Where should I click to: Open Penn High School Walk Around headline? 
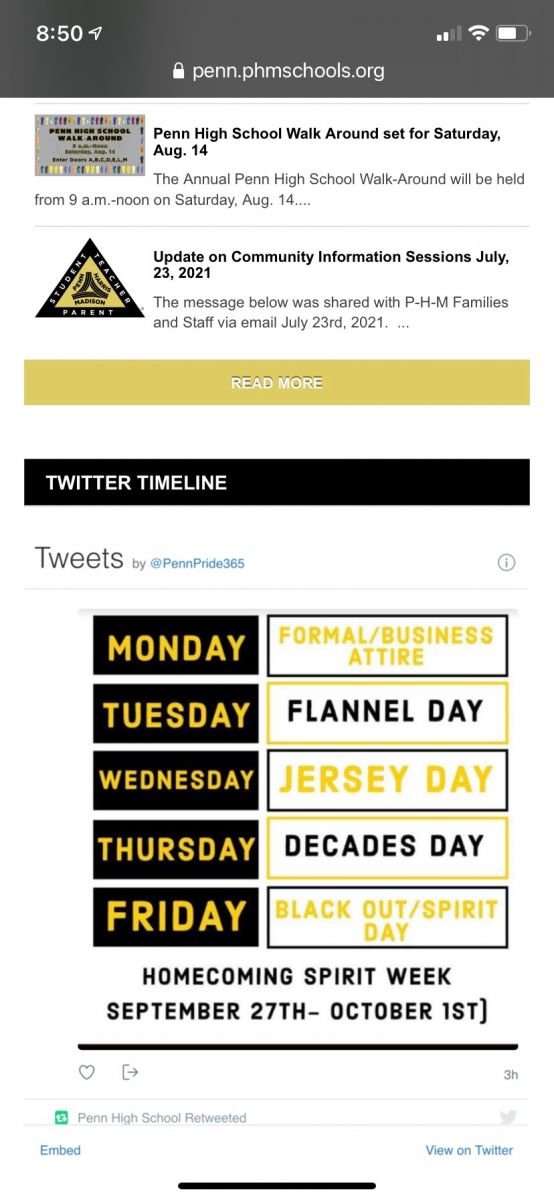pyautogui.click(x=327, y=142)
